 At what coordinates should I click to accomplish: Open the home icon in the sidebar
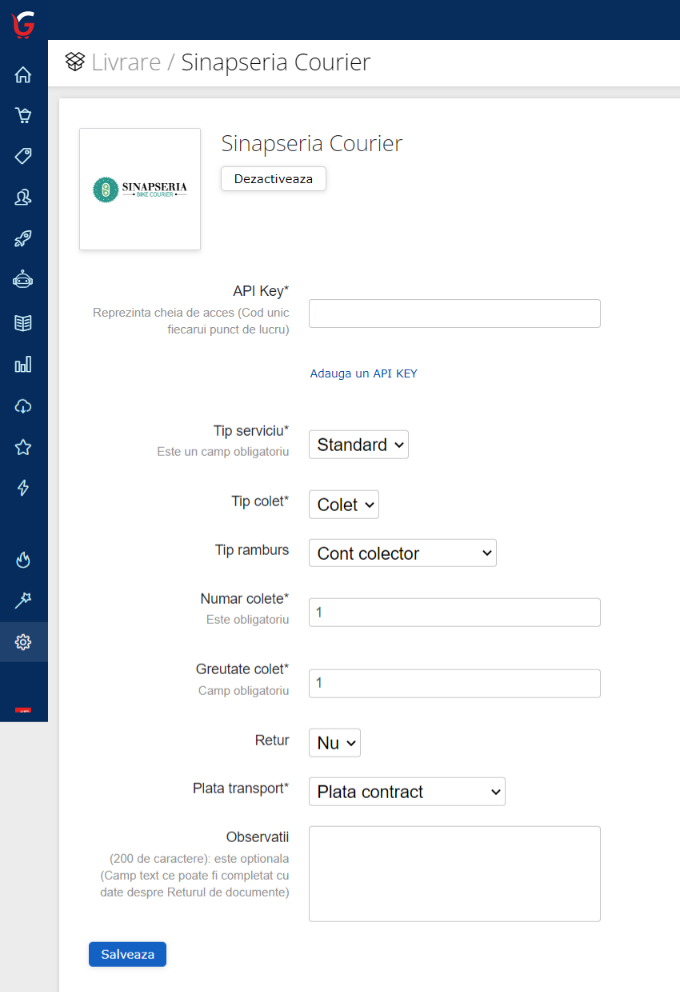point(23,75)
